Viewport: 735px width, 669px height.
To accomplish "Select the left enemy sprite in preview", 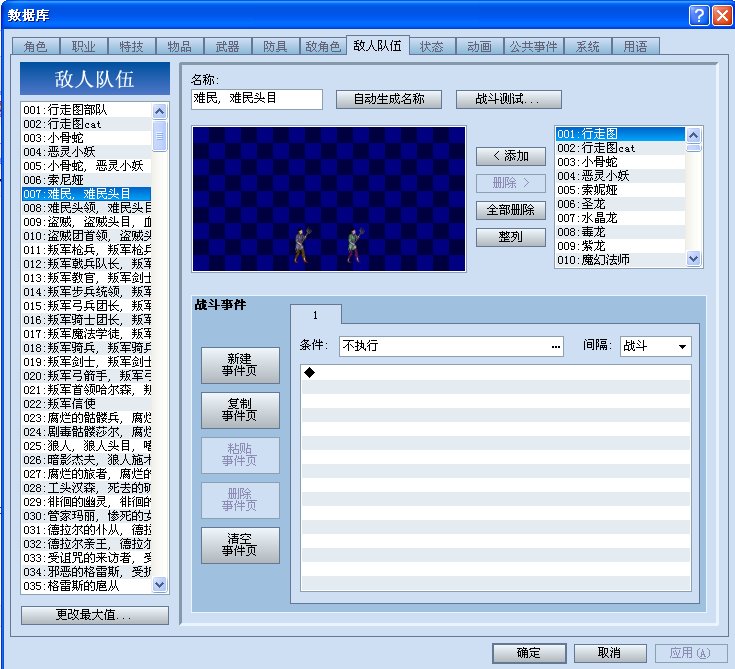I will [302, 245].
